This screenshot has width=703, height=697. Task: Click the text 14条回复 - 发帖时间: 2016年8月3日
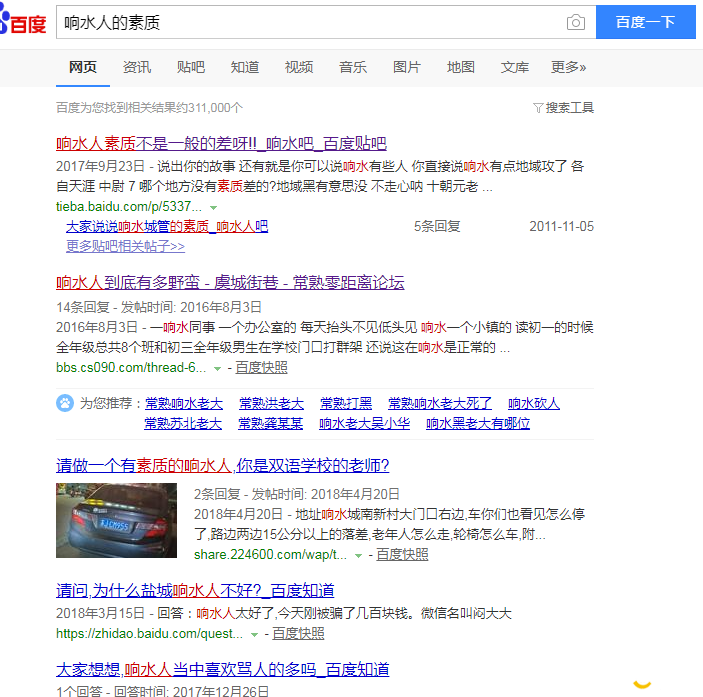click(159, 307)
